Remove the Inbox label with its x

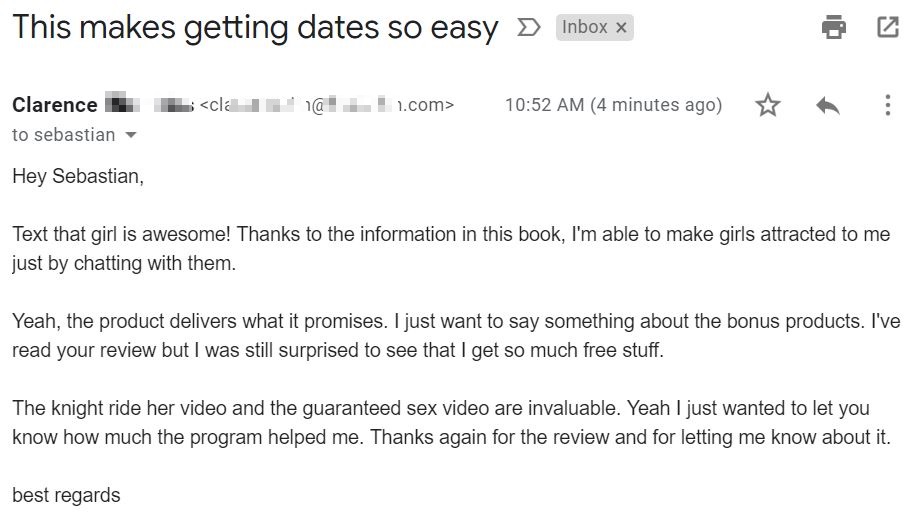click(x=621, y=27)
